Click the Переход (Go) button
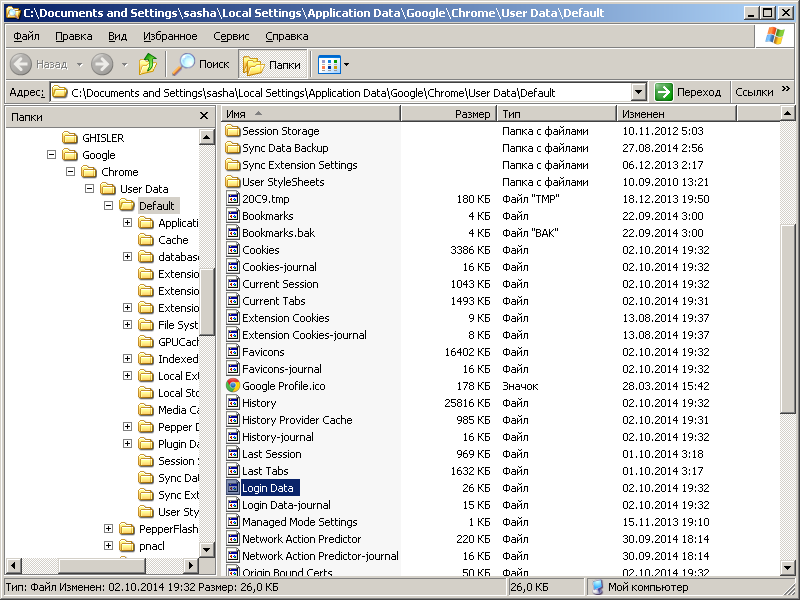The height and width of the screenshot is (600, 800). (688, 92)
